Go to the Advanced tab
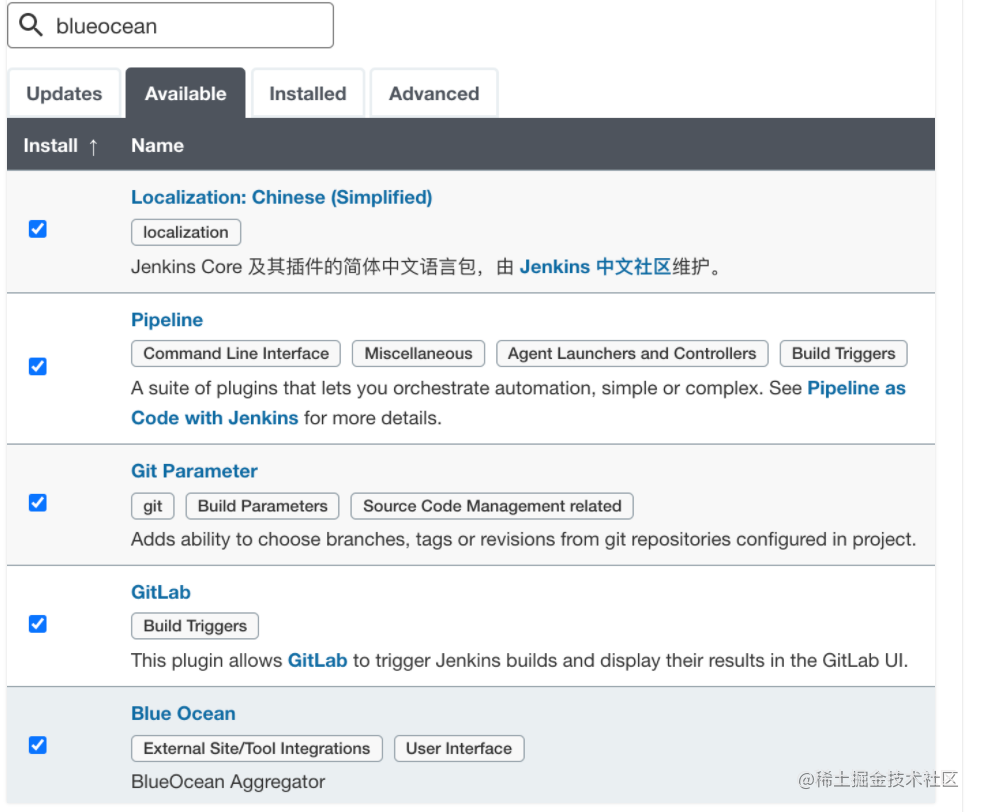981x812 pixels. pos(434,94)
